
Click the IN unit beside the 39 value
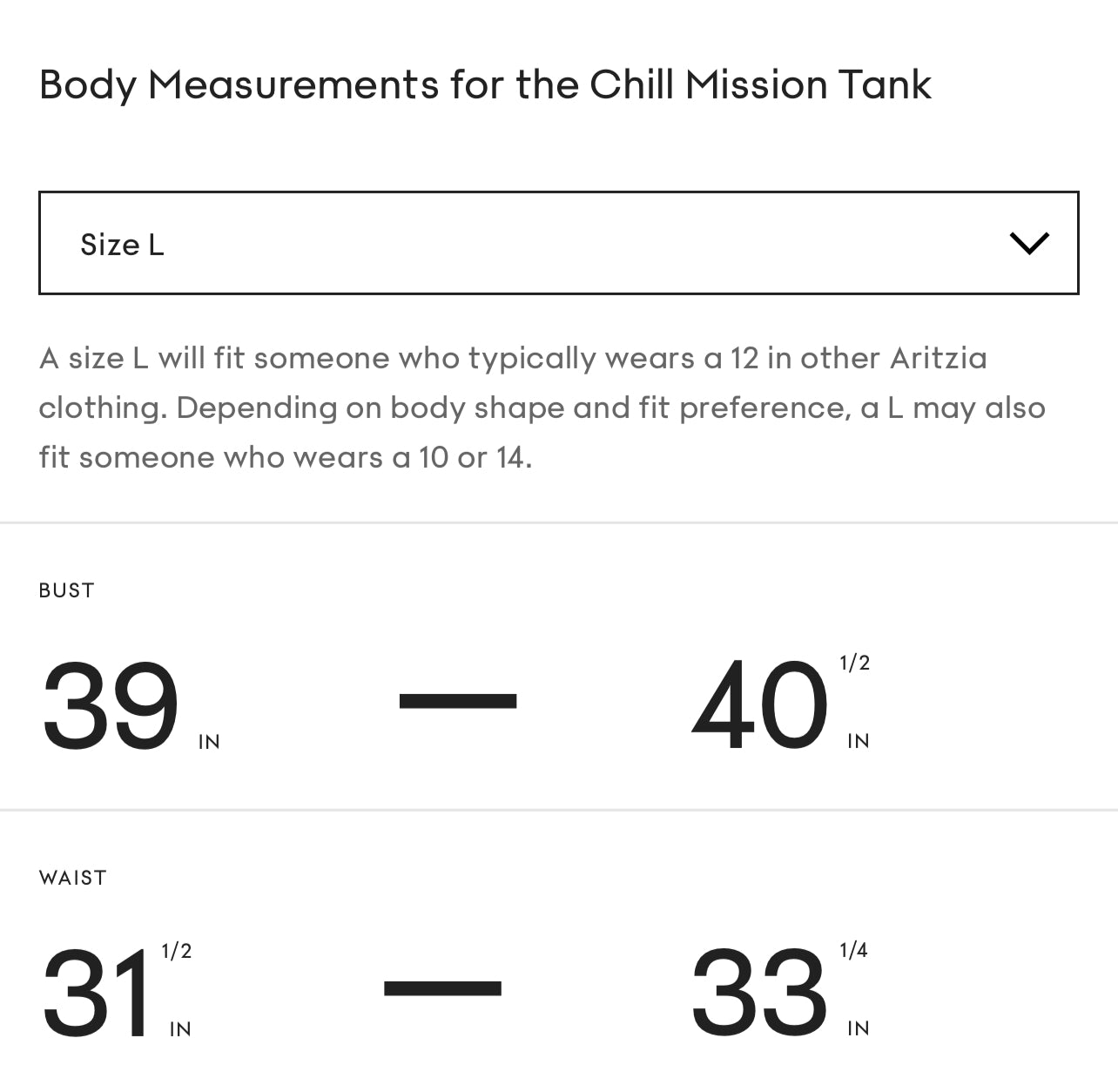pos(210,742)
